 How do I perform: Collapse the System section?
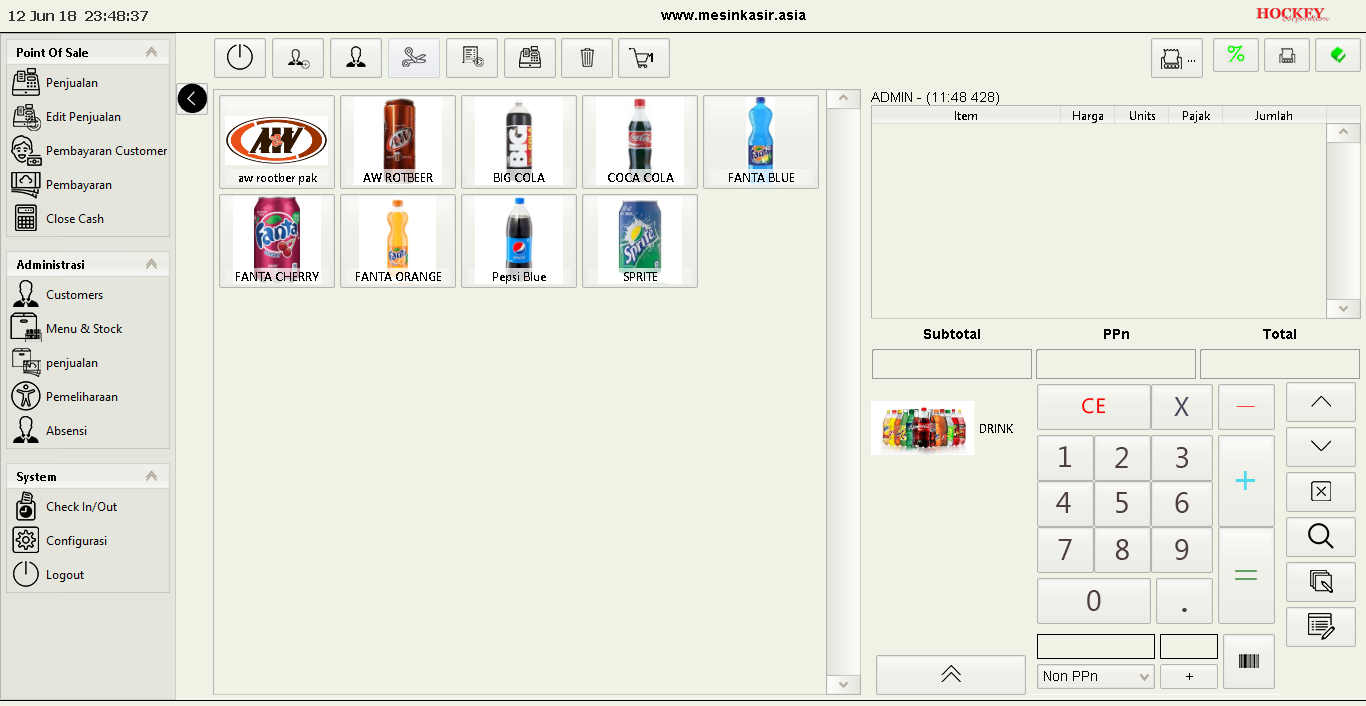[151, 476]
